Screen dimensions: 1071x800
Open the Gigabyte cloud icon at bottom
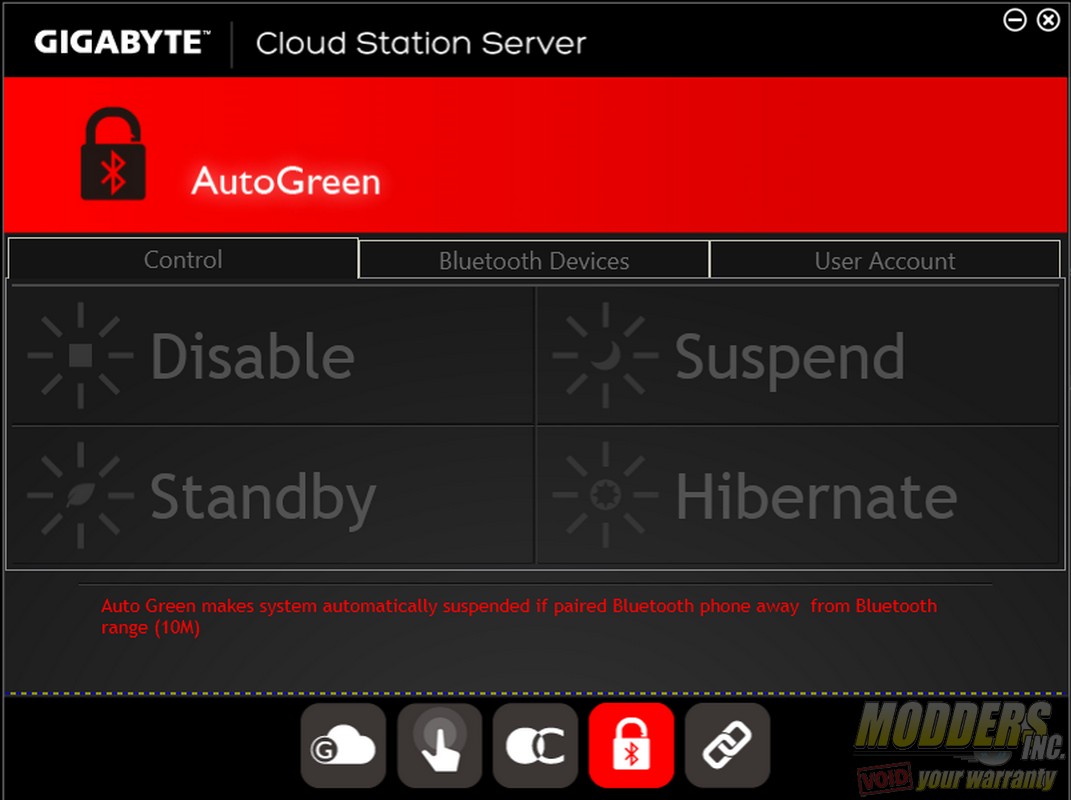tap(343, 745)
